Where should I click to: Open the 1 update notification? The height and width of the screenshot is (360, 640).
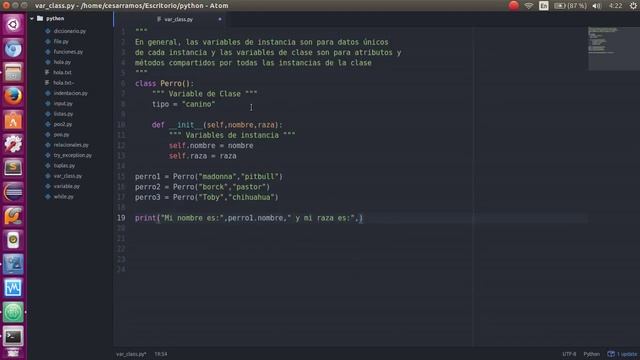point(622,354)
